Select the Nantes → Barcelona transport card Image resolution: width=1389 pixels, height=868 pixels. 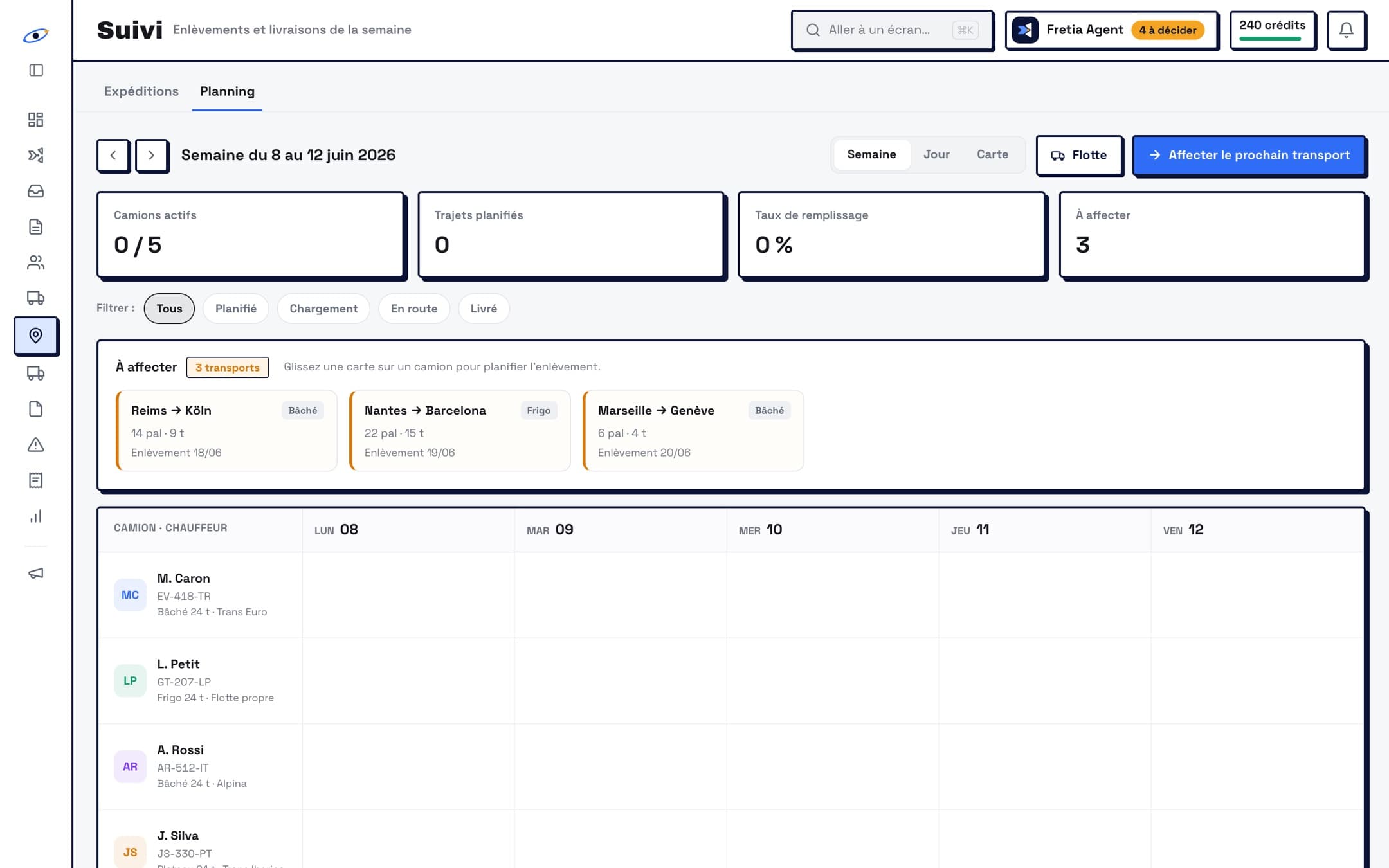[x=460, y=431]
